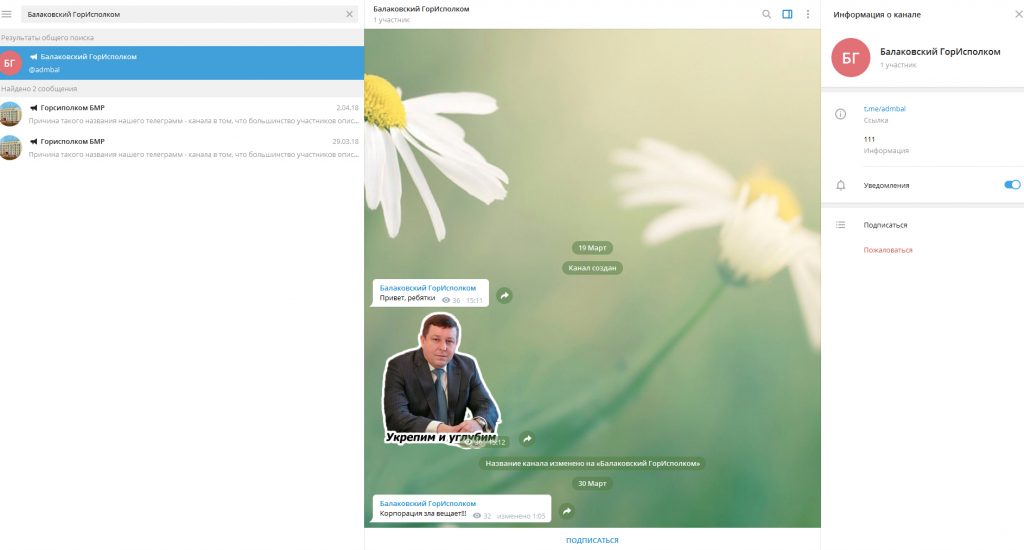Search inside the channel with magnifier icon

tap(767, 14)
